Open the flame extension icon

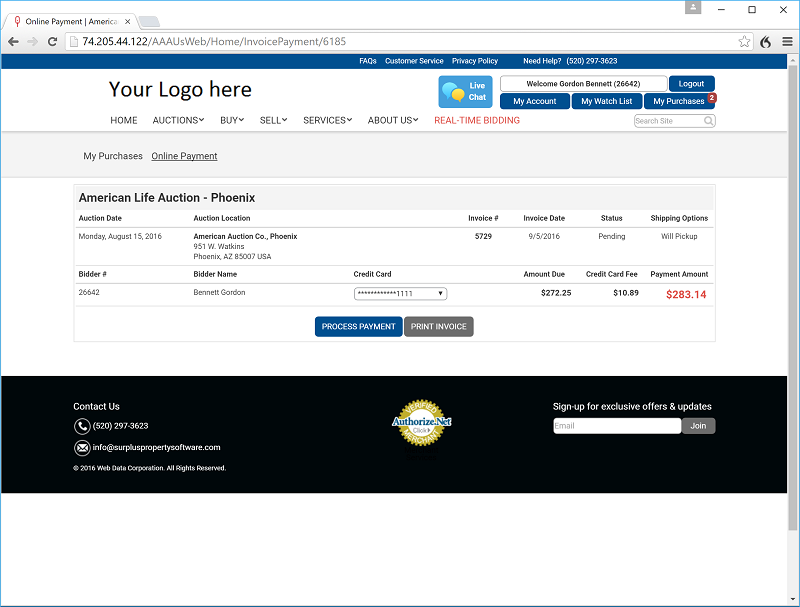click(x=766, y=42)
